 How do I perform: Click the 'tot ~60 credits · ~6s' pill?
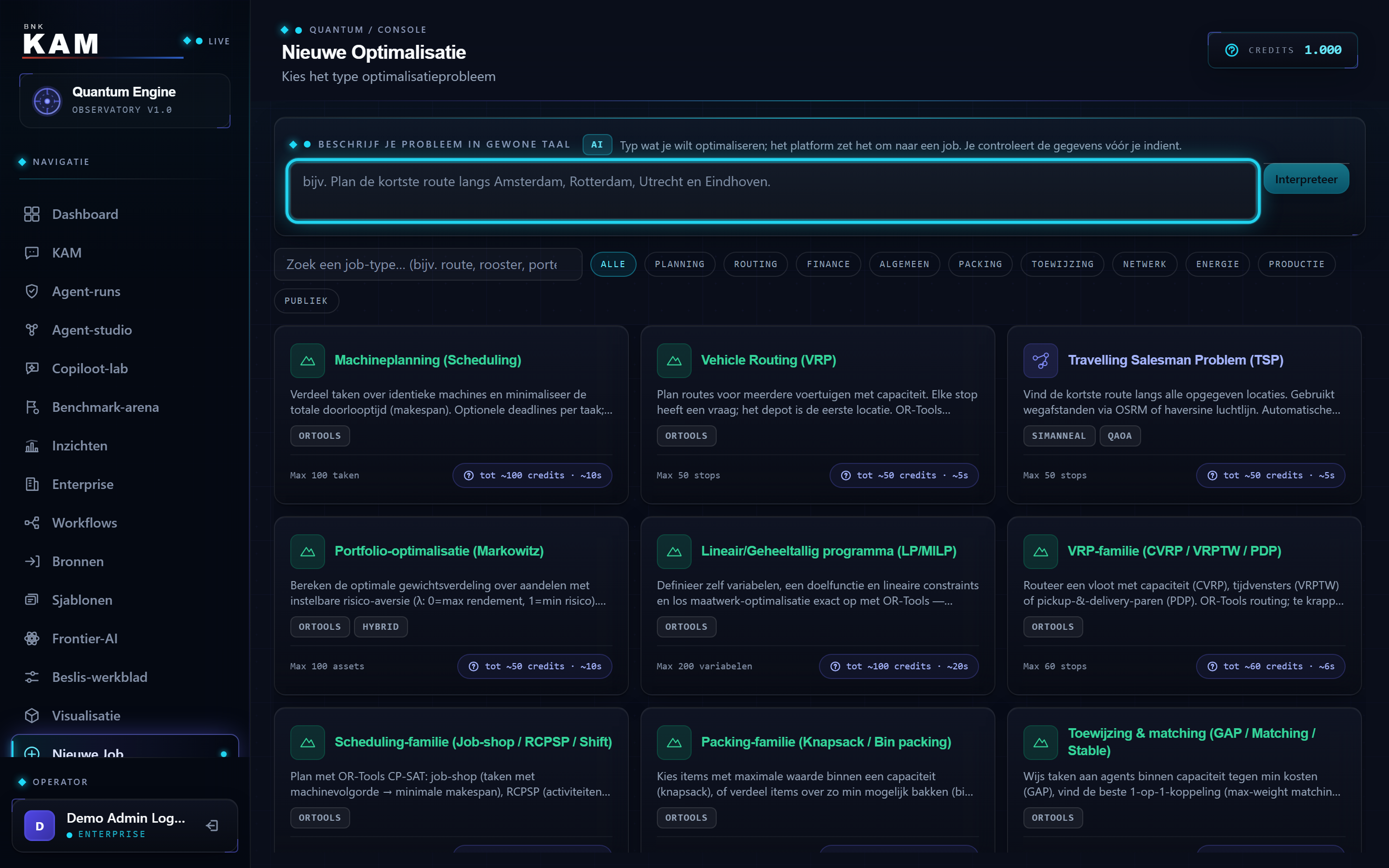[x=1270, y=666]
